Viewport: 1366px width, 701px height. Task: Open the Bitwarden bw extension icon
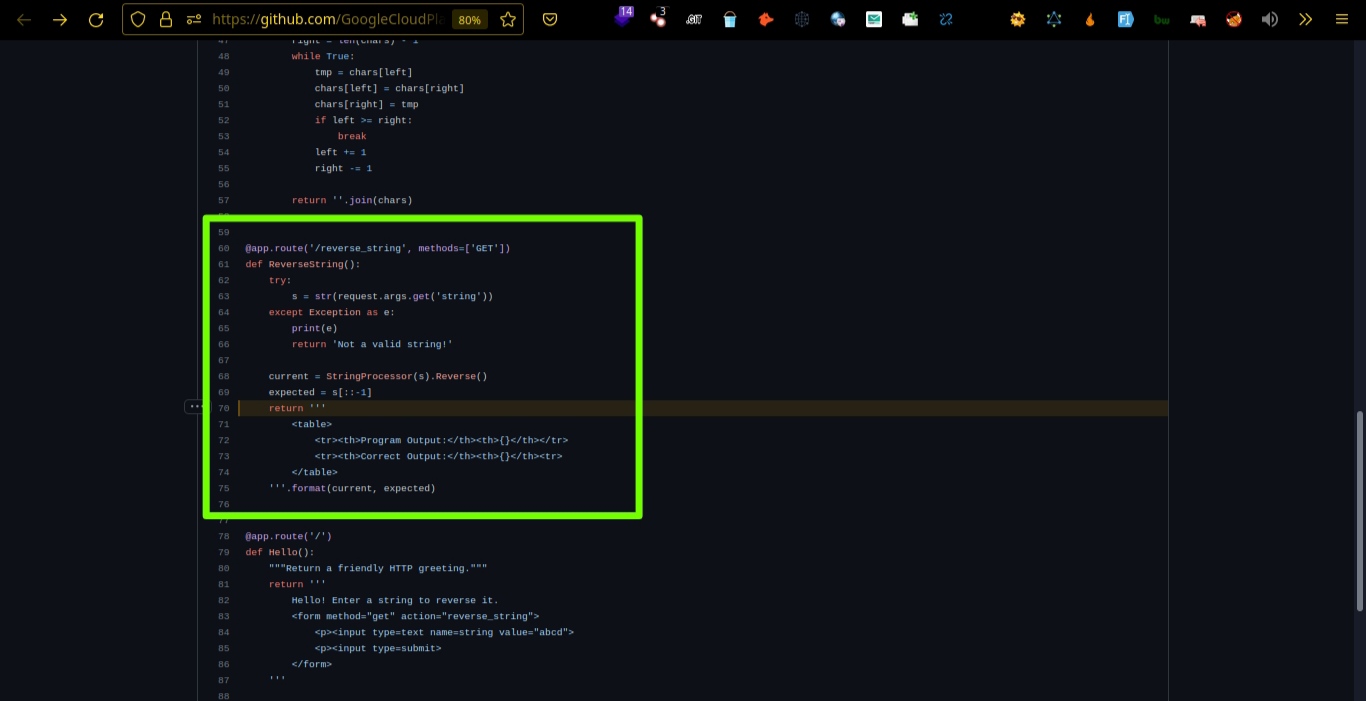pos(1162,19)
